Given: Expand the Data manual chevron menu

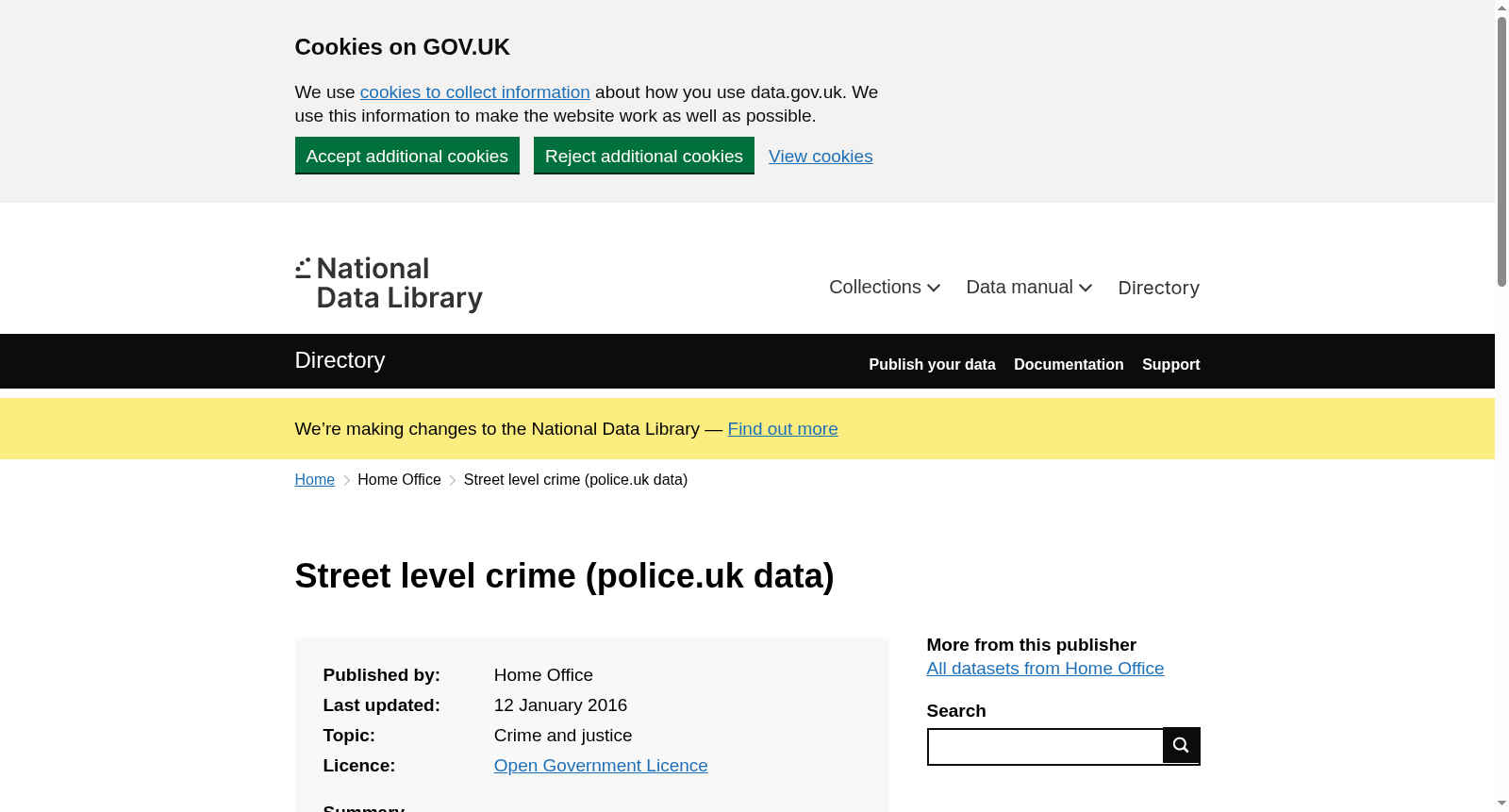Looking at the screenshot, I should [1029, 288].
